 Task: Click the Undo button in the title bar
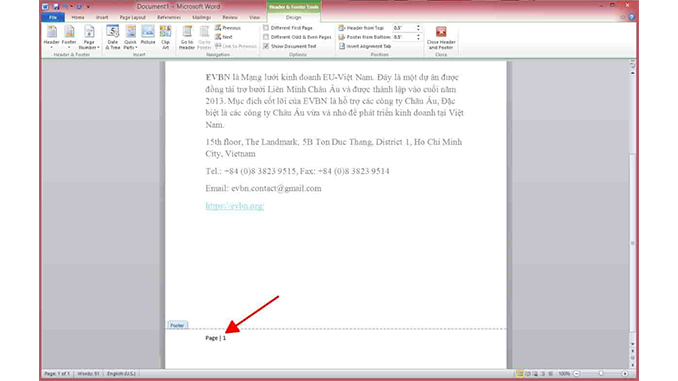tap(66, 6)
